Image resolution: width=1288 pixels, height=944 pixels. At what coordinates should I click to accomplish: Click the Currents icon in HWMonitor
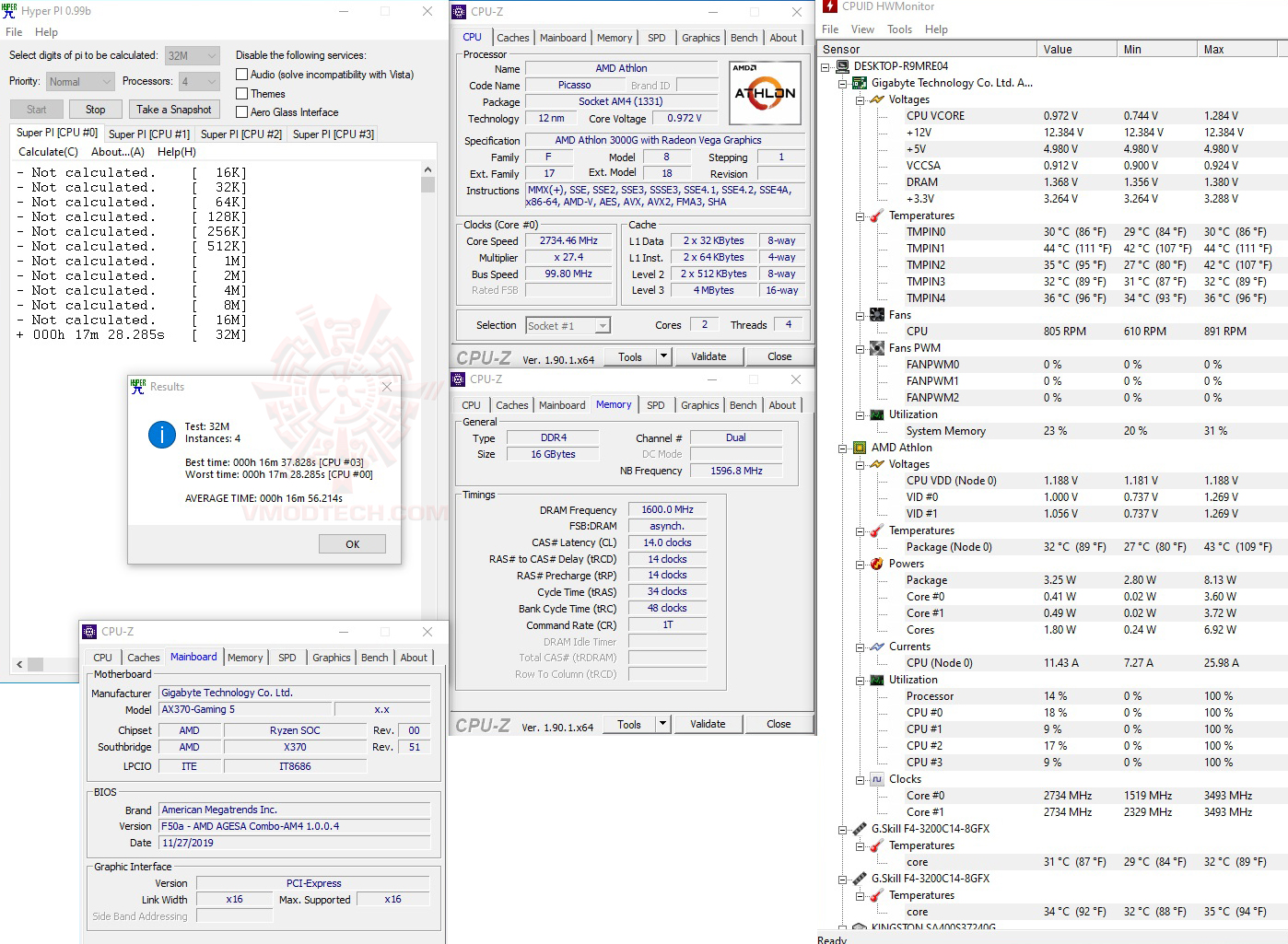click(x=877, y=647)
